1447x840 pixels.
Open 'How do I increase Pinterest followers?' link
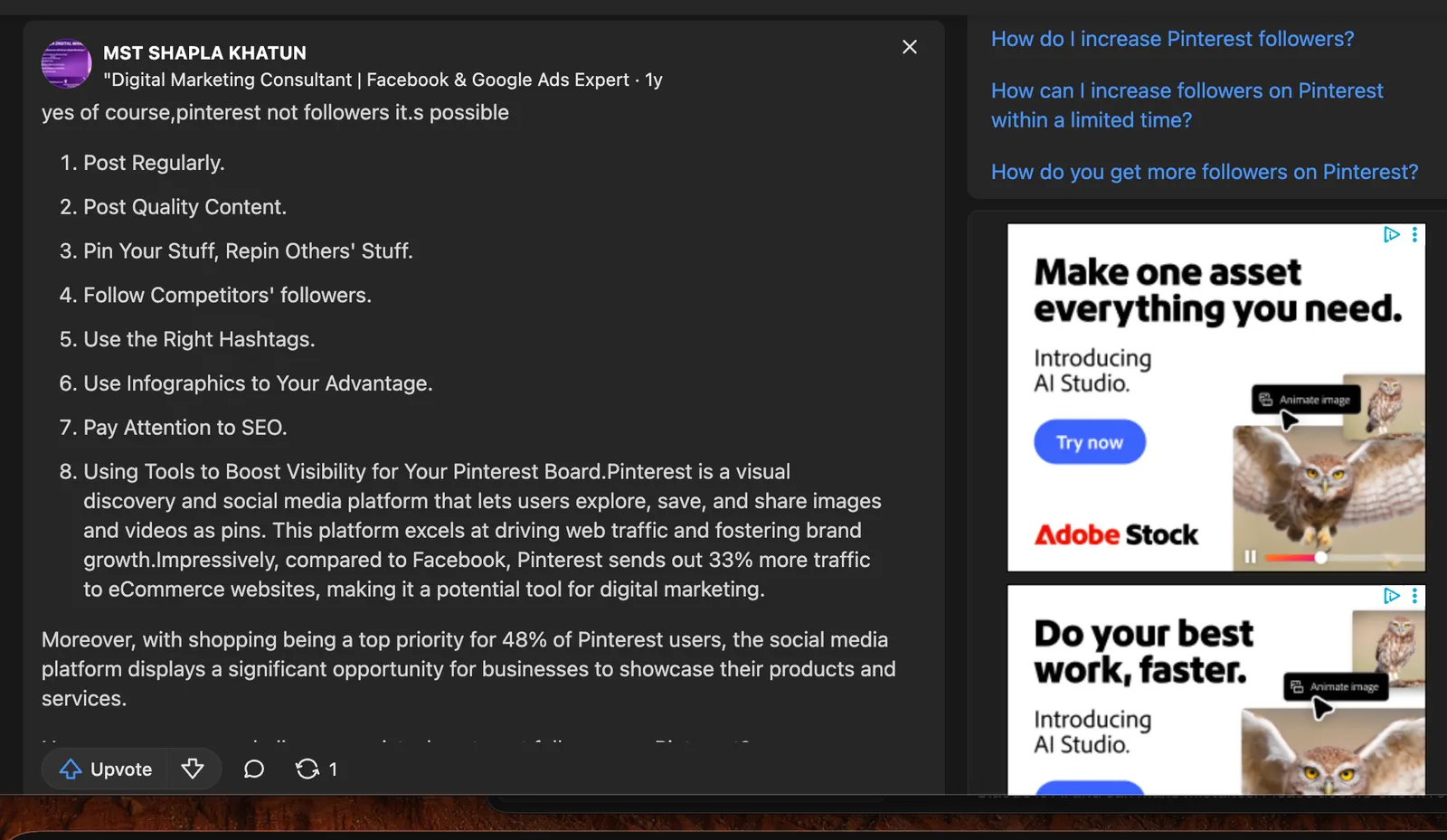pyautogui.click(x=1172, y=39)
